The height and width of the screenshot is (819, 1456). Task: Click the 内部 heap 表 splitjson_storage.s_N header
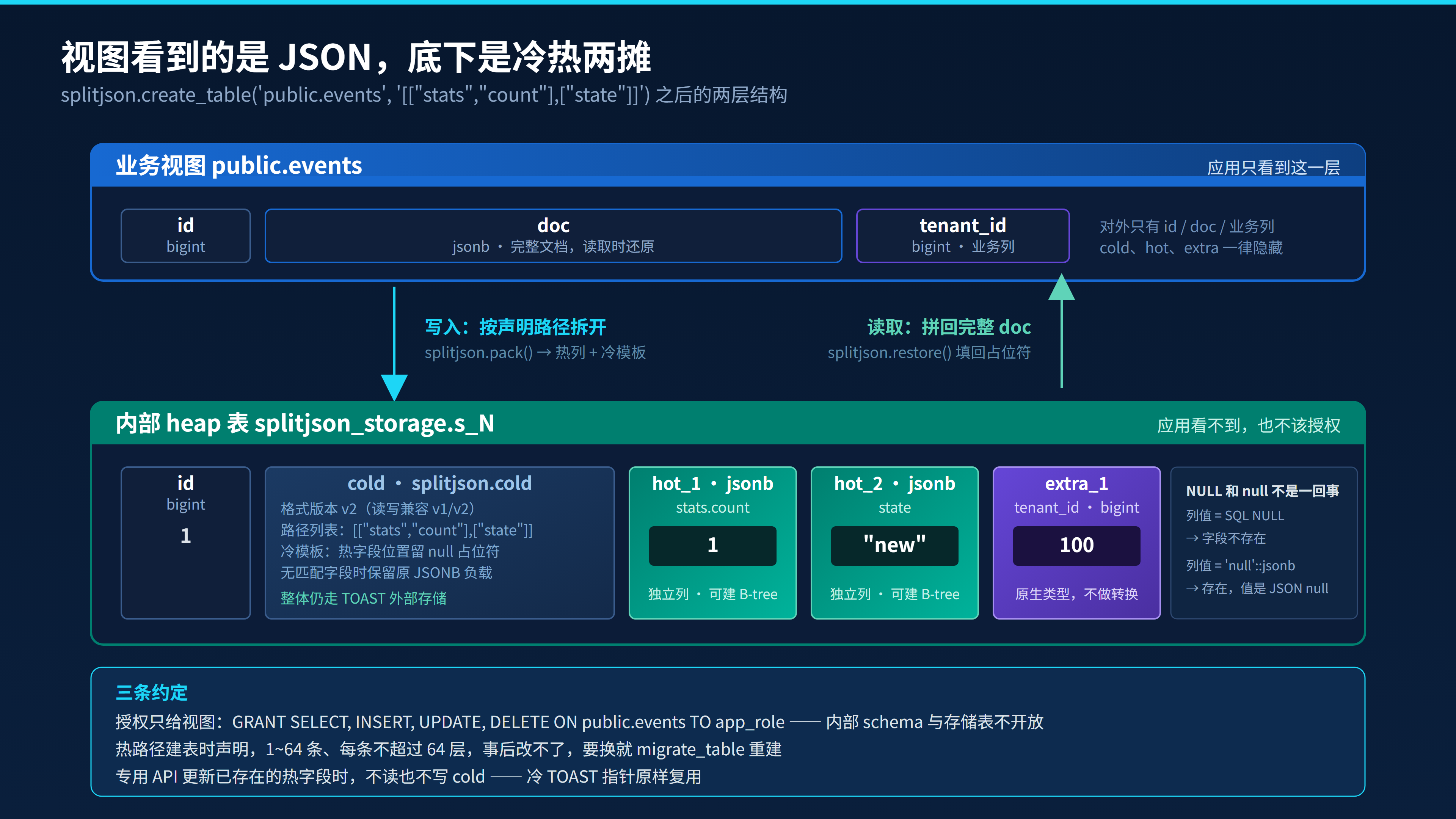pos(305,424)
